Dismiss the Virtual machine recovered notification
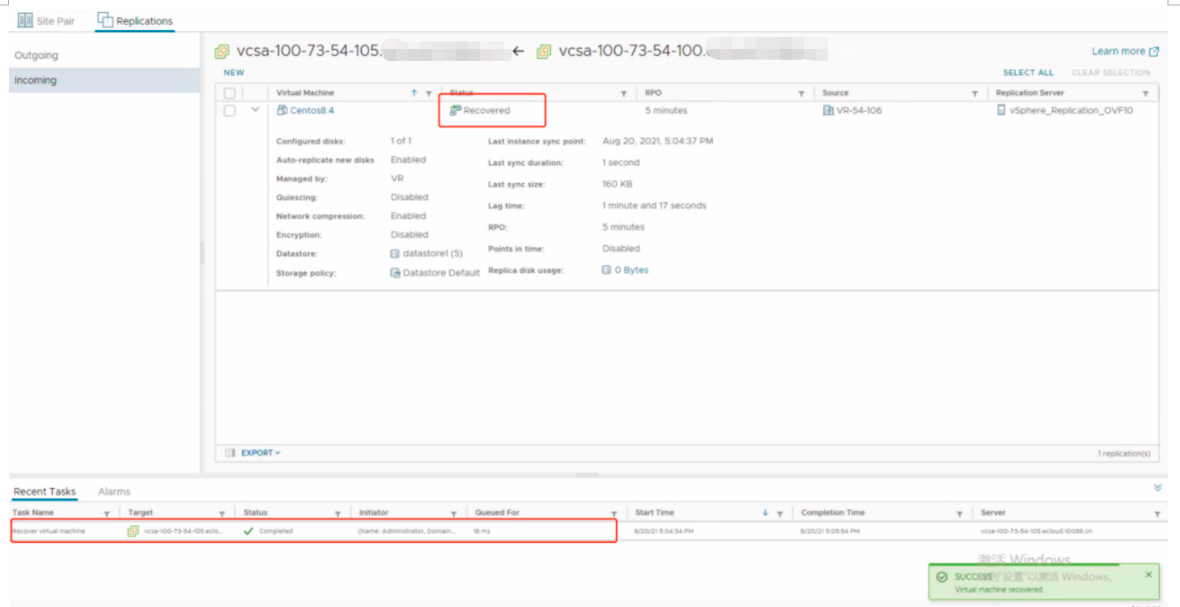The width and height of the screenshot is (1180, 607). coord(1147,575)
